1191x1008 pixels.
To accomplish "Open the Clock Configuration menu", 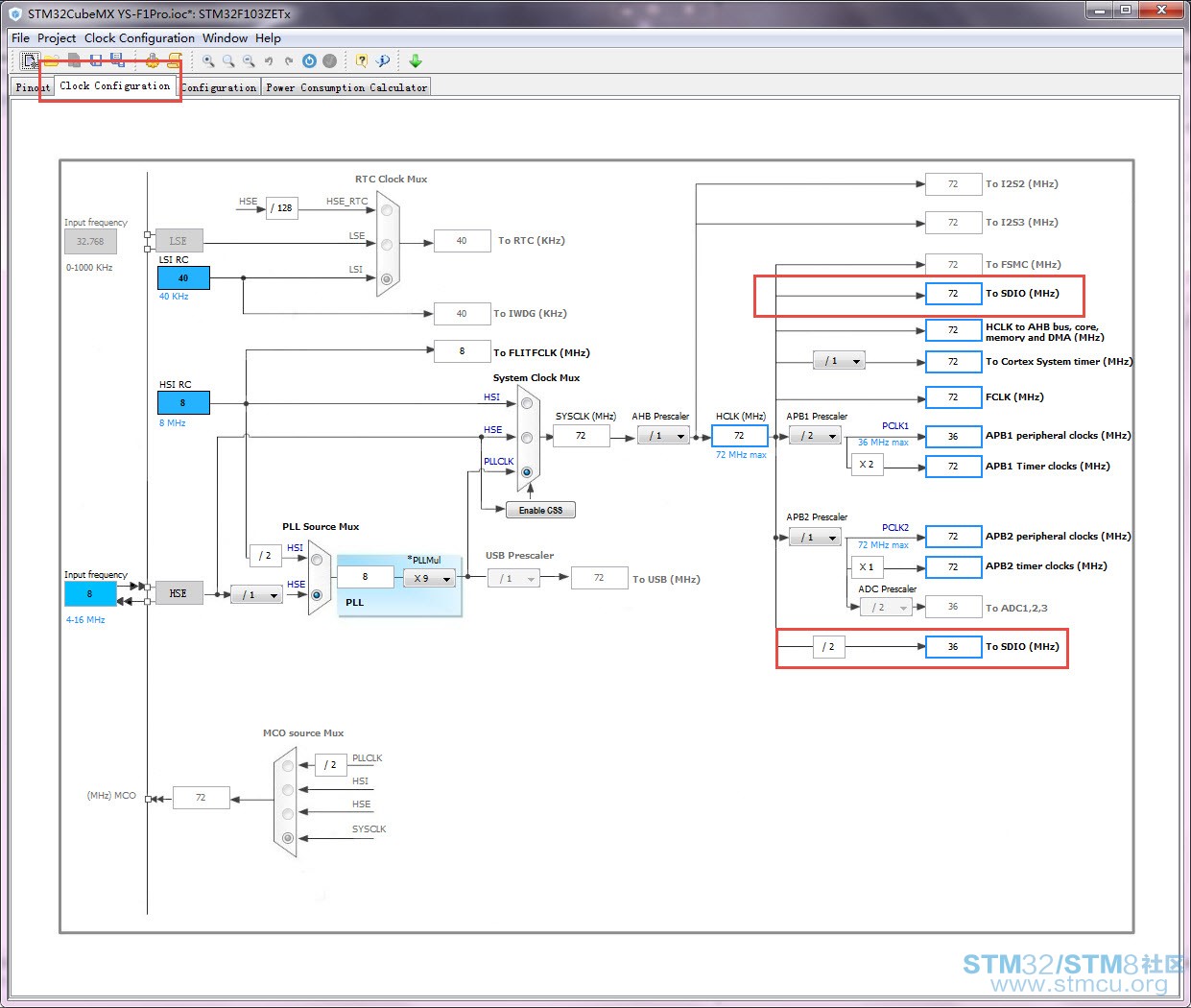I will [139, 38].
